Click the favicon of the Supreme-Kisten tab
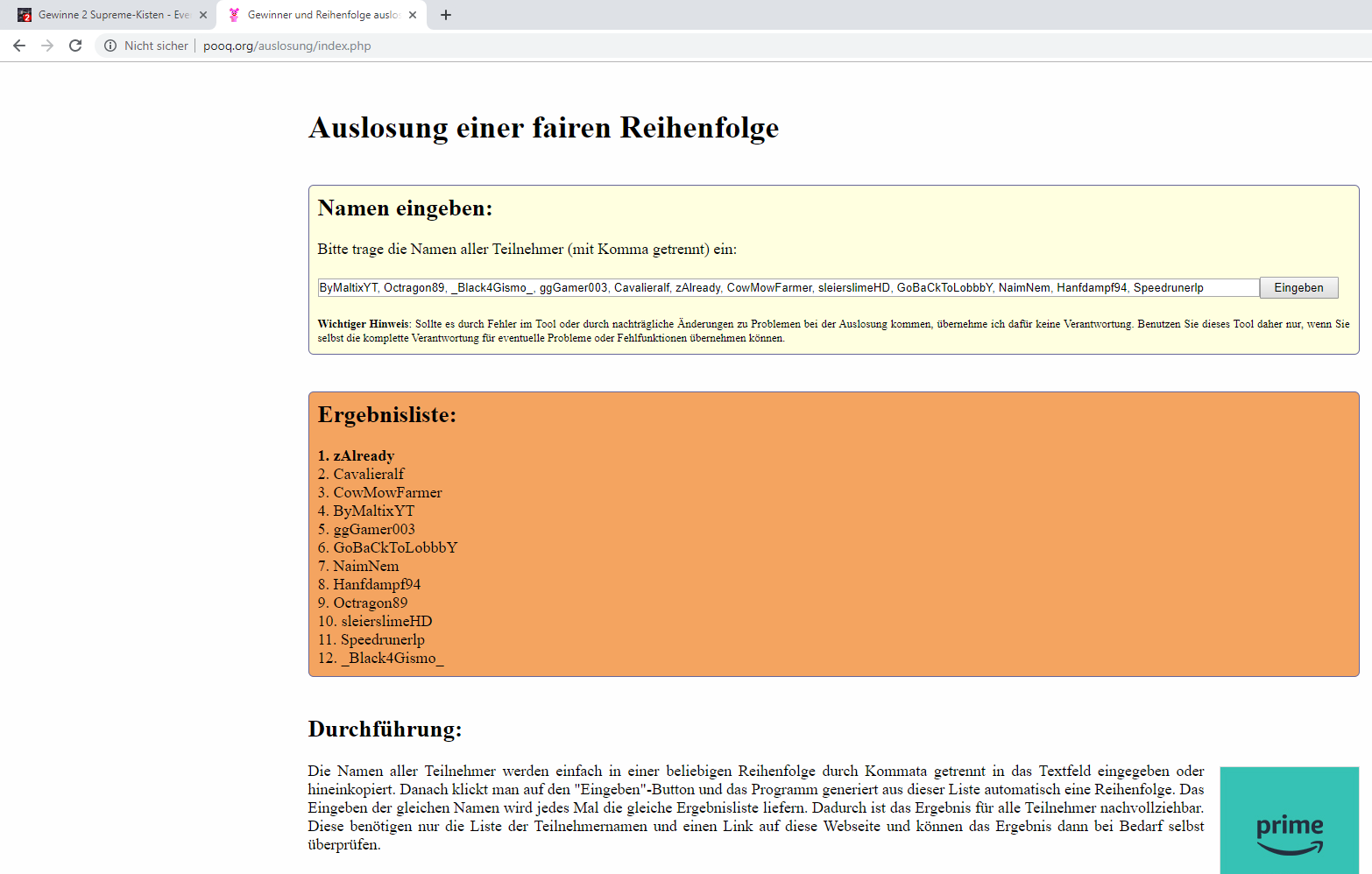The image size is (1372, 874). pos(25,15)
